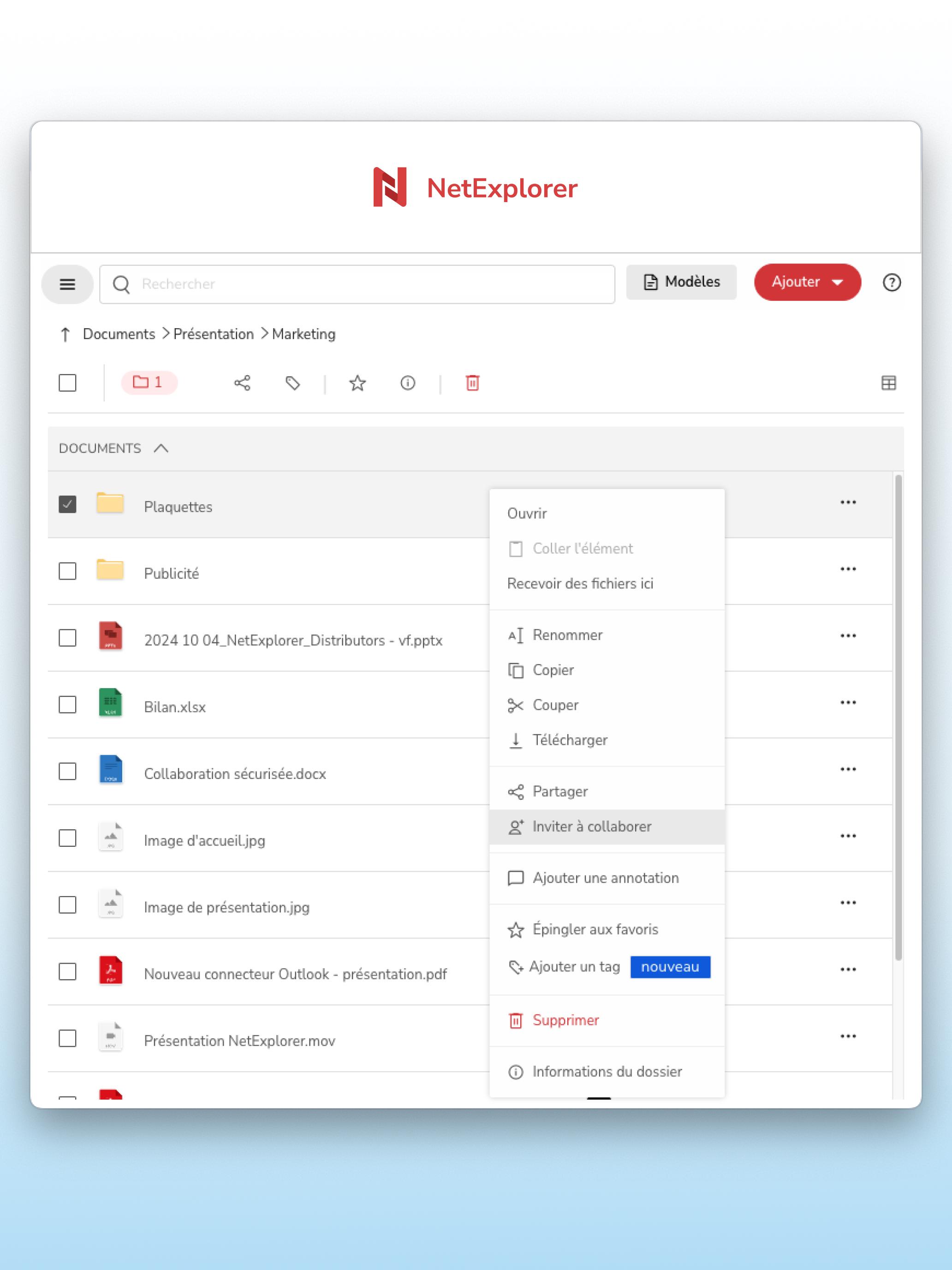Open more options for Image d'accueil.jpg

848,836
